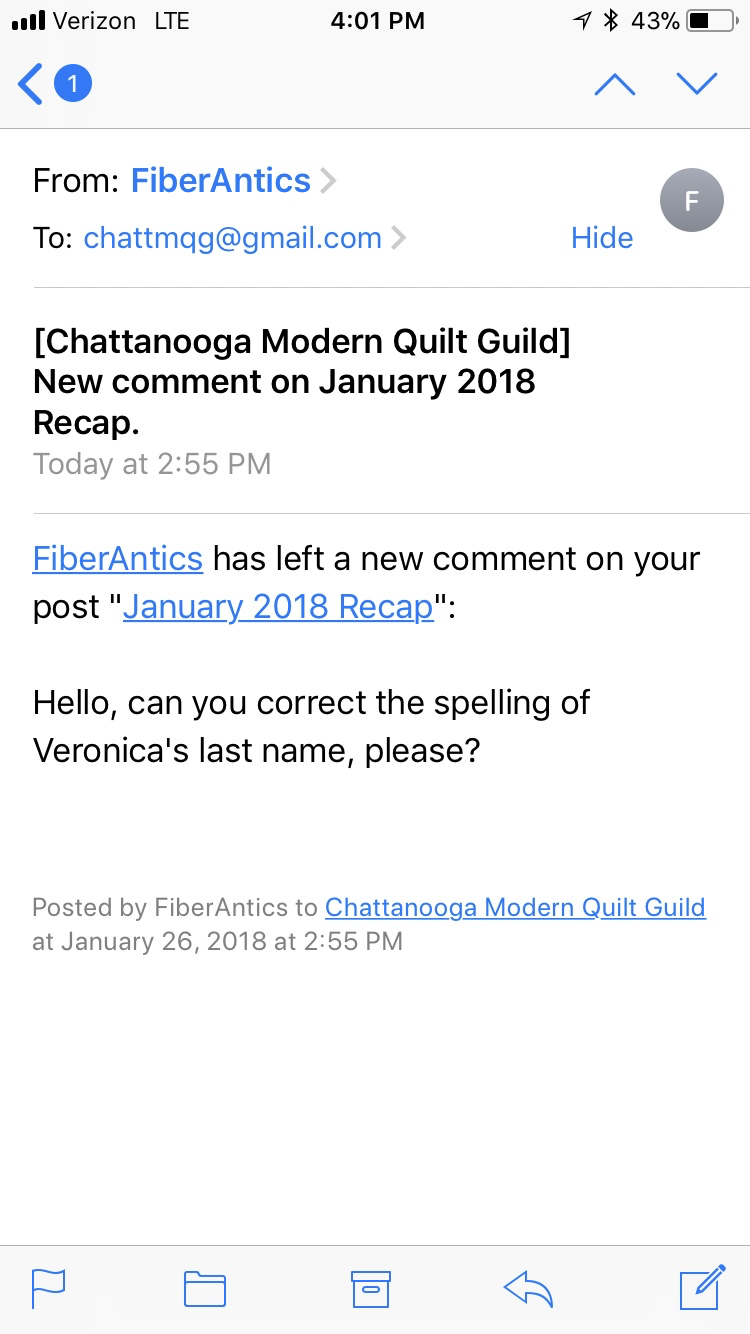
Task: Open the chattmqg@gmail.com recipient details
Action: 233,238
